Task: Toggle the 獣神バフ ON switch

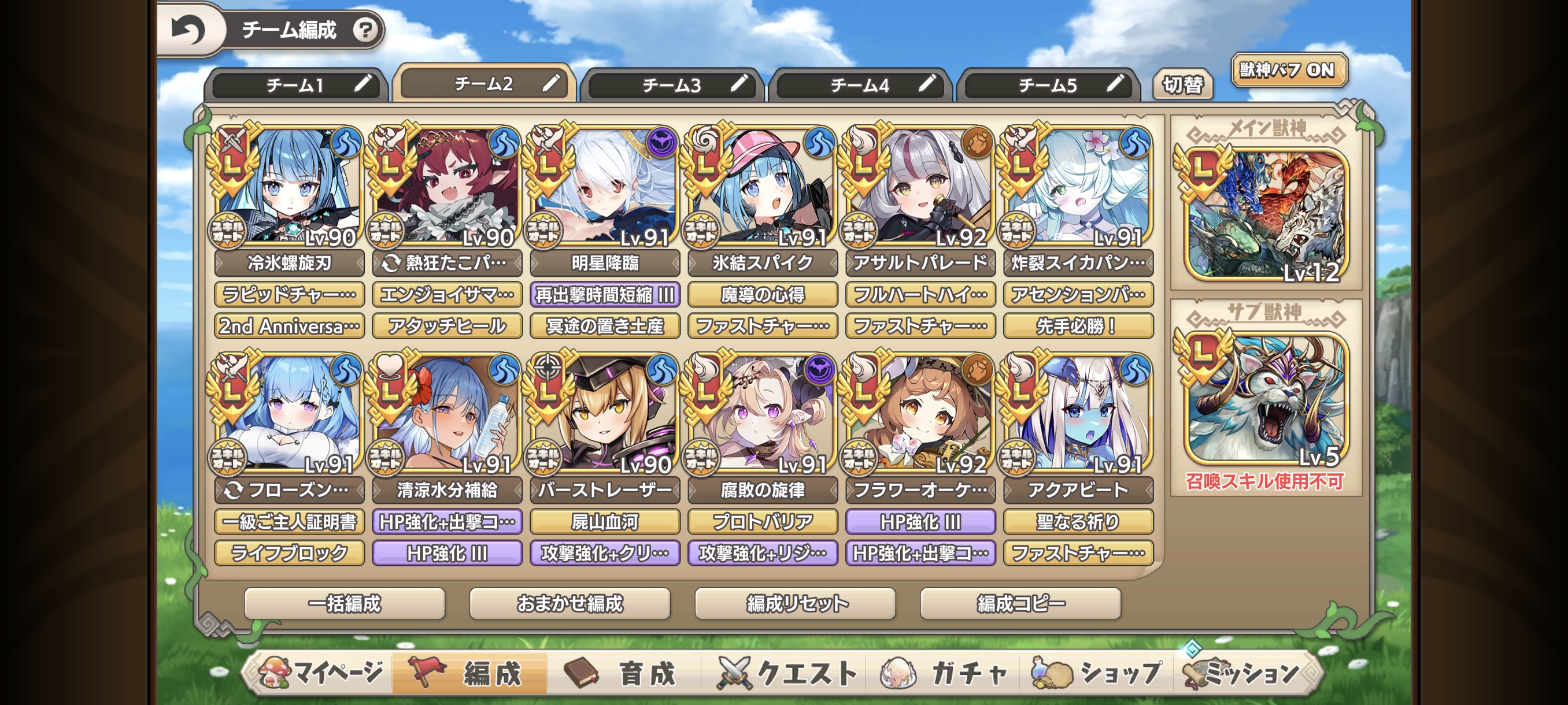Action: (x=1289, y=70)
